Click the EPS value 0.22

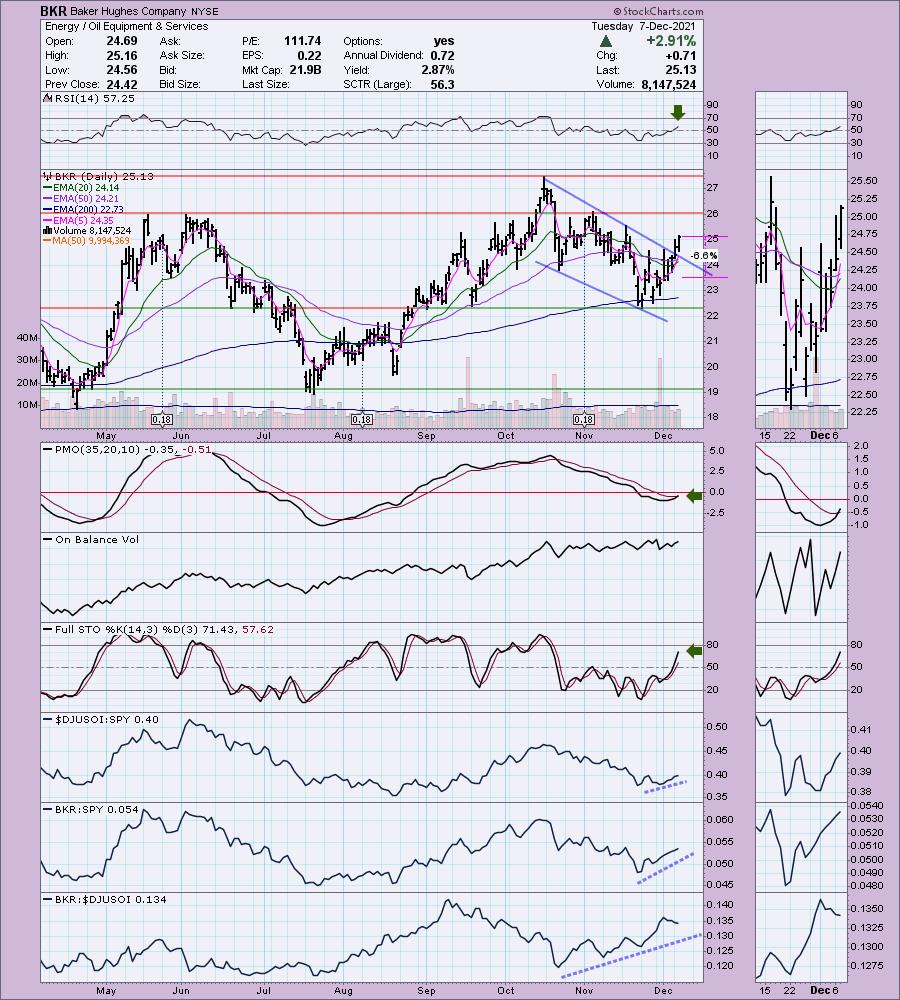309,55
